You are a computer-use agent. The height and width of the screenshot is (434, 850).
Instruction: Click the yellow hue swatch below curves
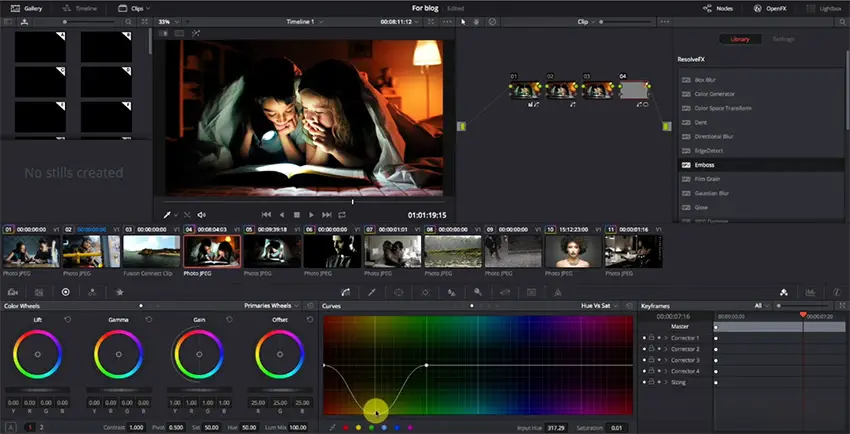coord(358,427)
